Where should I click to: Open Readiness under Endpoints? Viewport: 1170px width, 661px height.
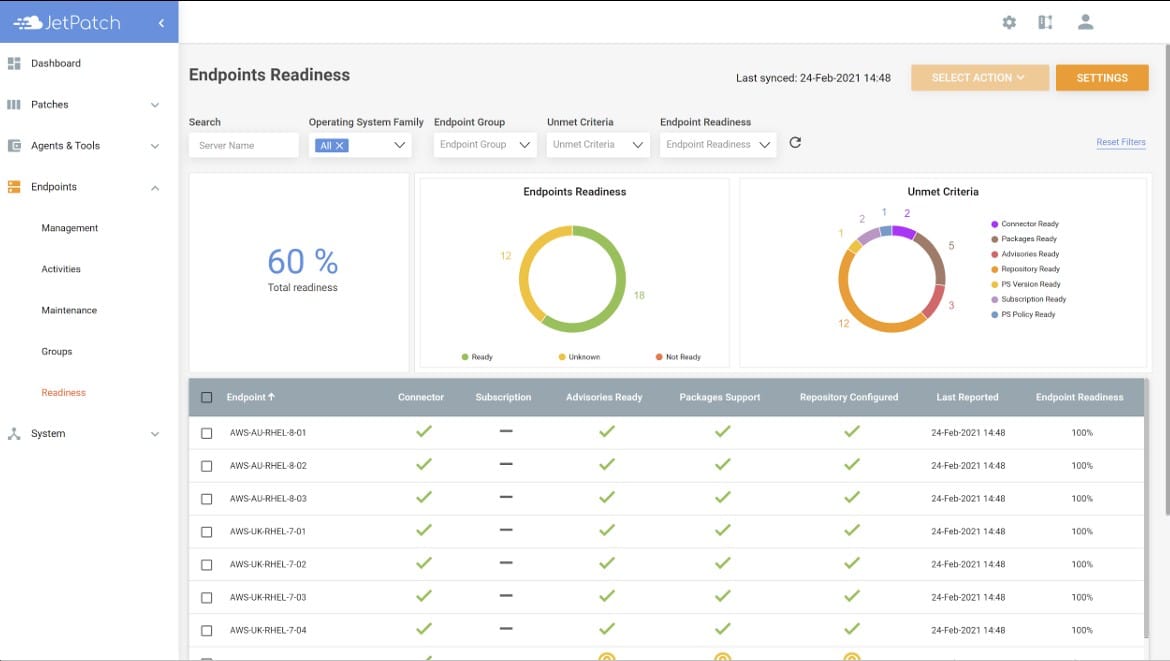tap(63, 392)
